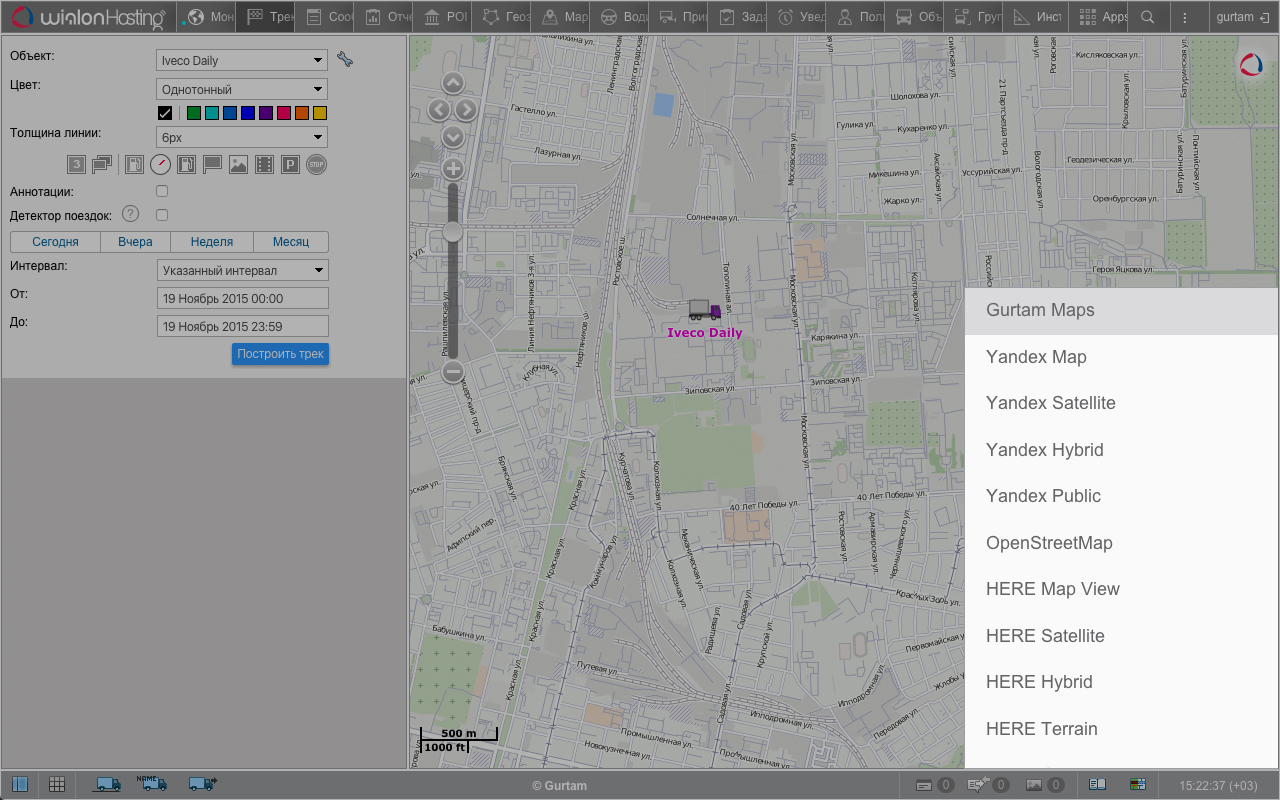Screen dimensions: 1280x800
Task: Click Iveco Daily truck on map
Action: [705, 311]
